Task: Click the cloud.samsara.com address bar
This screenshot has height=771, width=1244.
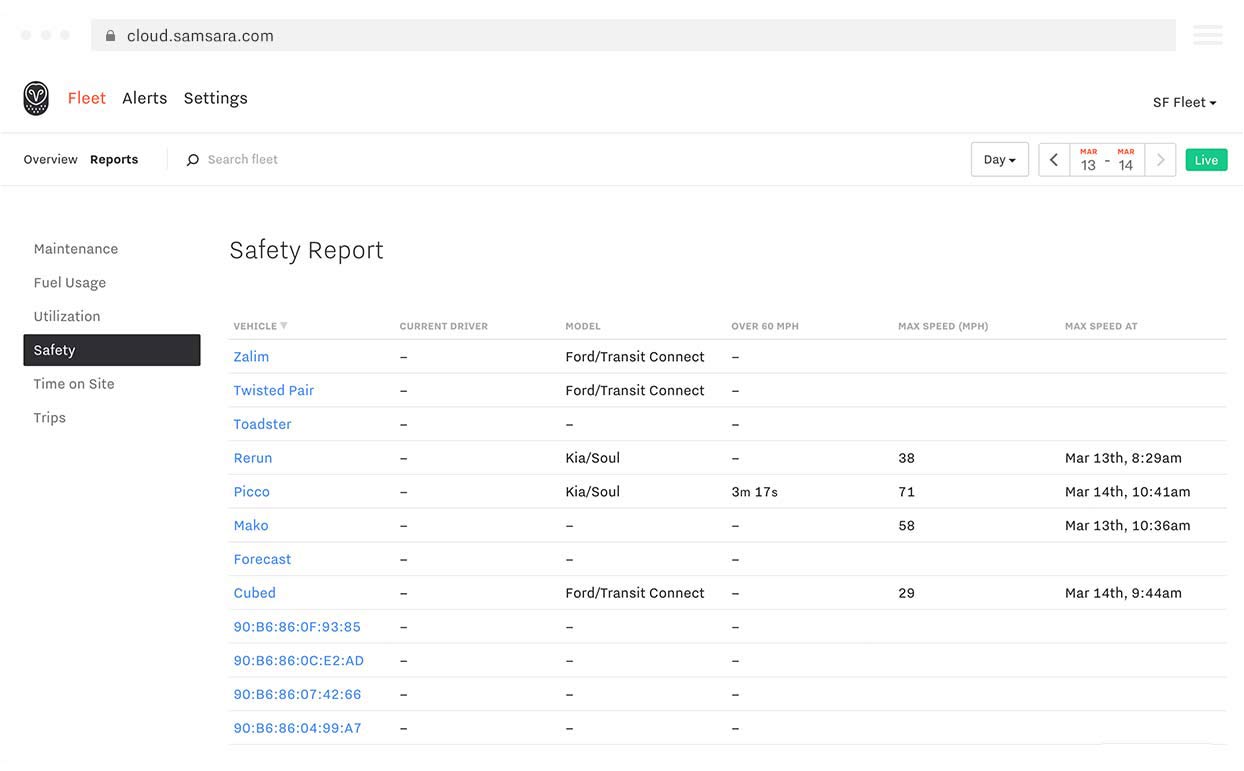Action: pos(633,35)
